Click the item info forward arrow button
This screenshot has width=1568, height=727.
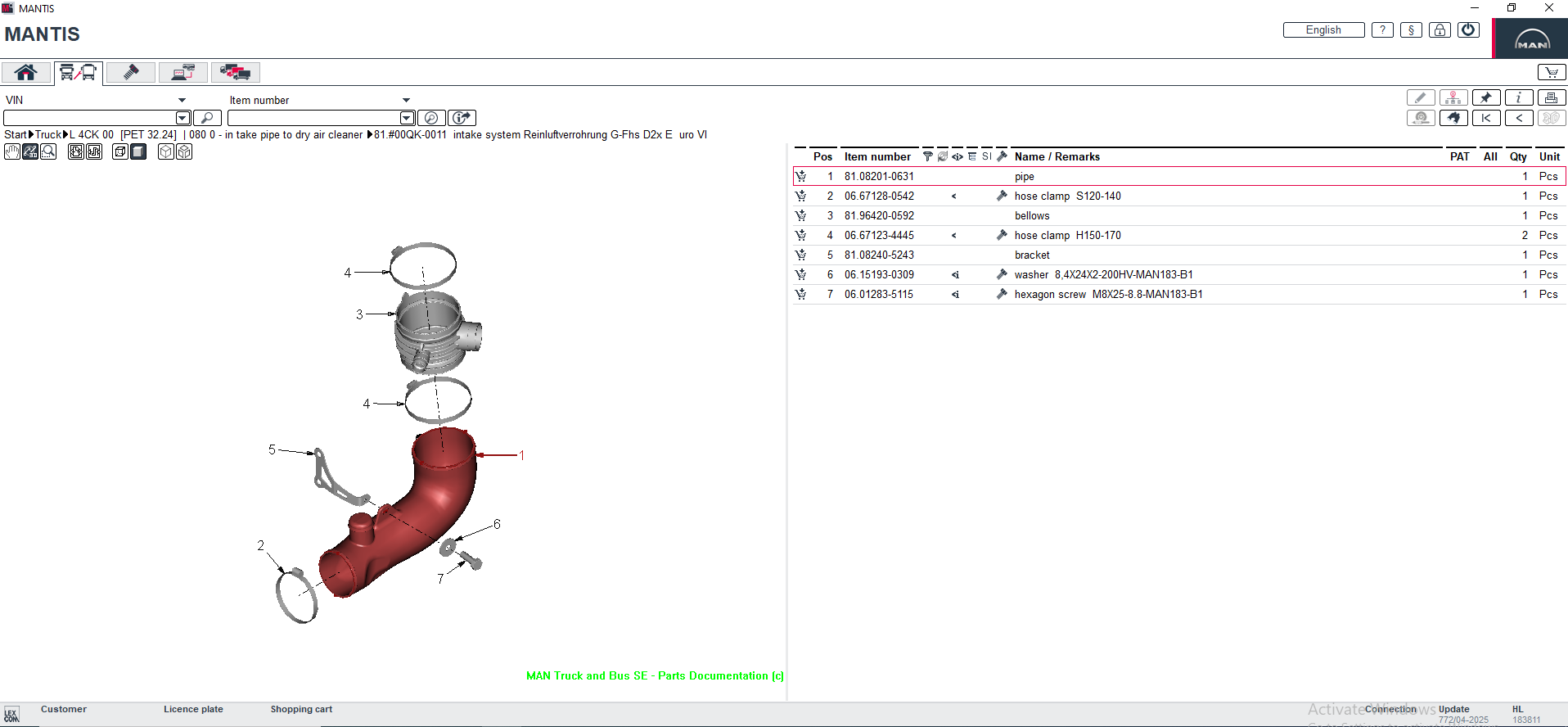[x=462, y=118]
